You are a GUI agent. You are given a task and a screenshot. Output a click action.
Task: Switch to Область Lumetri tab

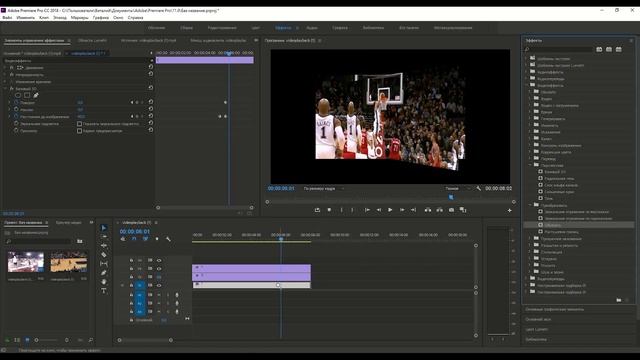[x=92, y=40]
